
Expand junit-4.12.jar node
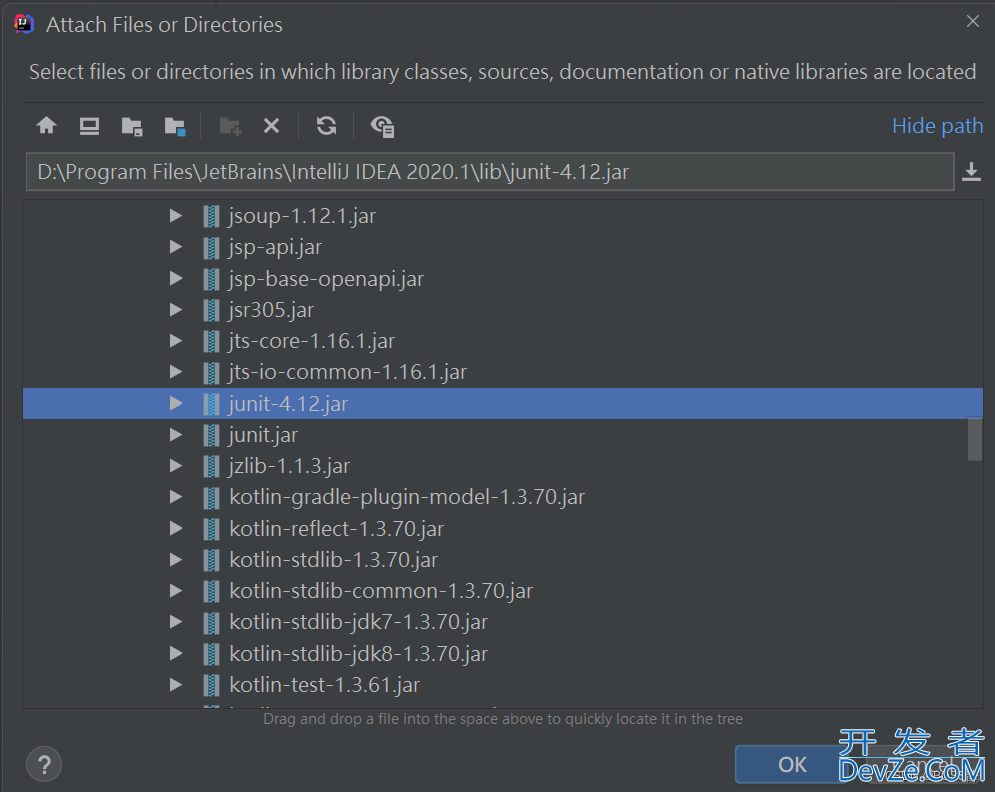tap(176, 404)
